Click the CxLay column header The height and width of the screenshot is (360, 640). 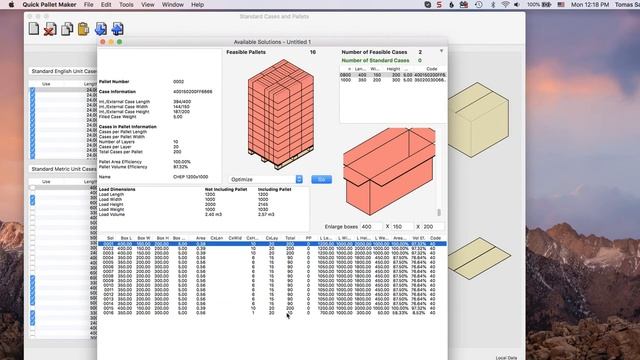[x=272, y=238]
